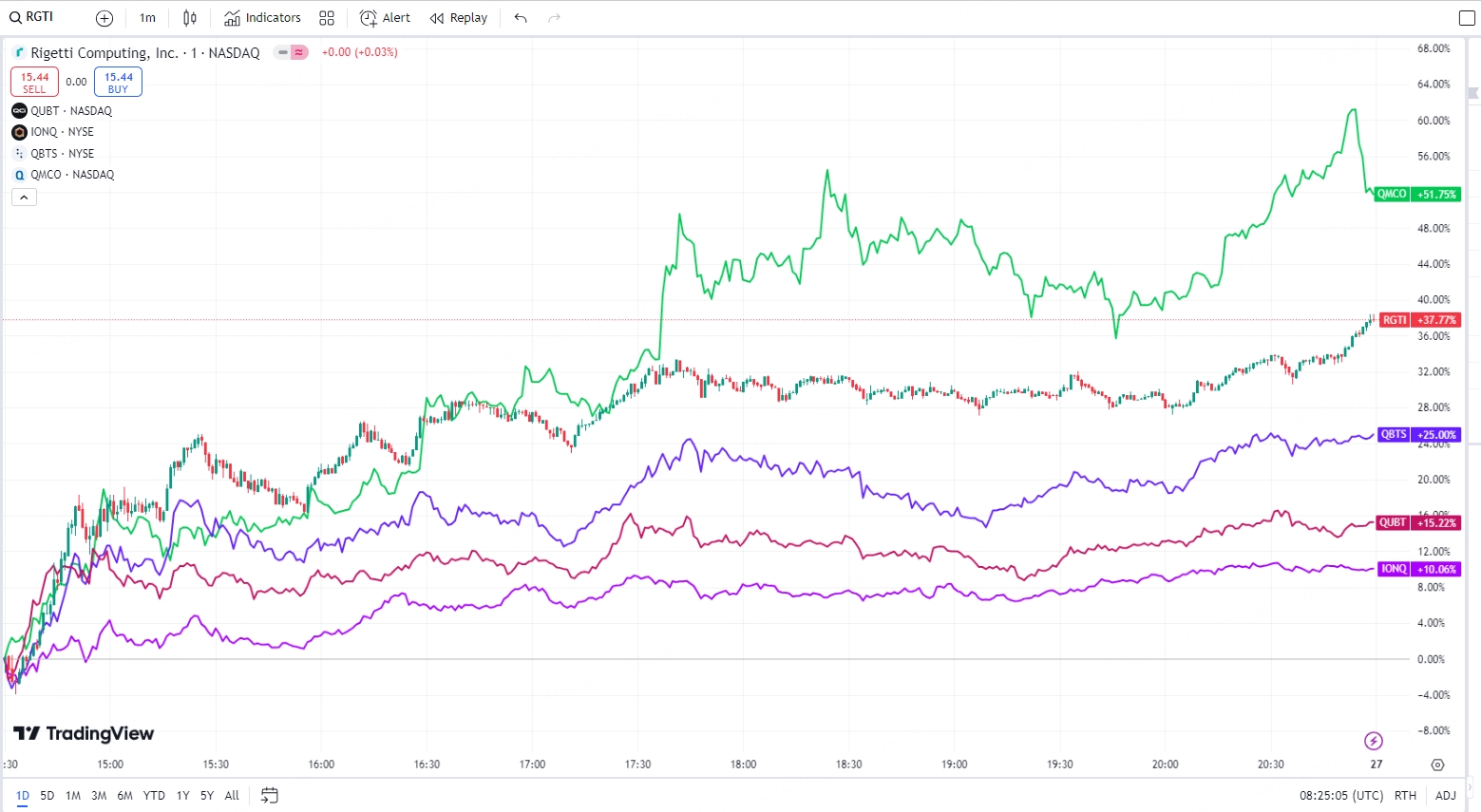This screenshot has width=1481, height=812.
Task: Collapse the symbol legend with the chevron
Action: point(24,198)
